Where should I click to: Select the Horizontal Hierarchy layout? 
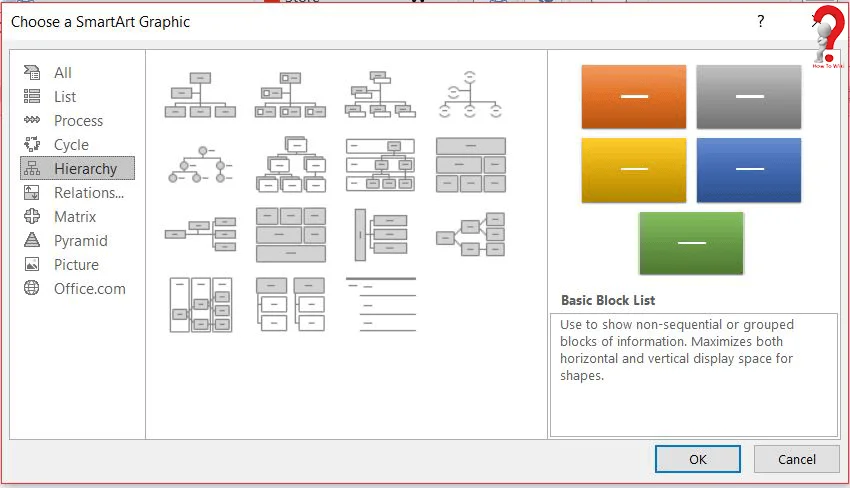pos(471,234)
